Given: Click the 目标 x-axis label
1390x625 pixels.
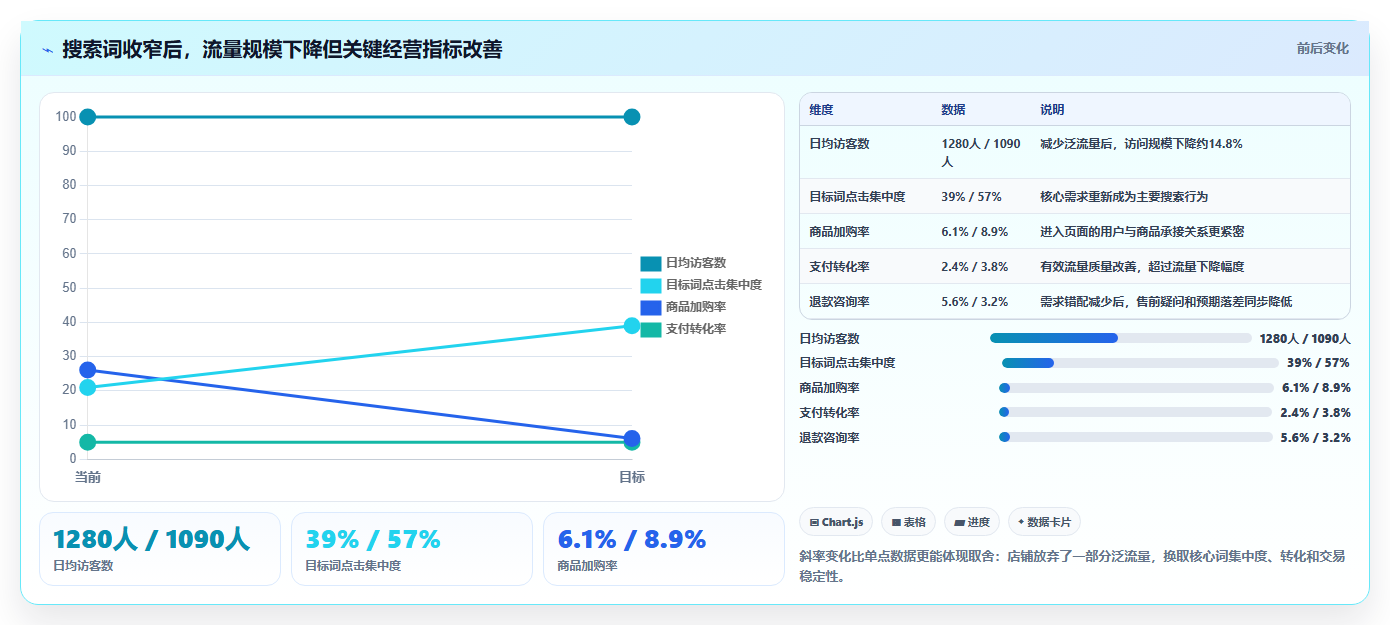Looking at the screenshot, I should [x=632, y=478].
